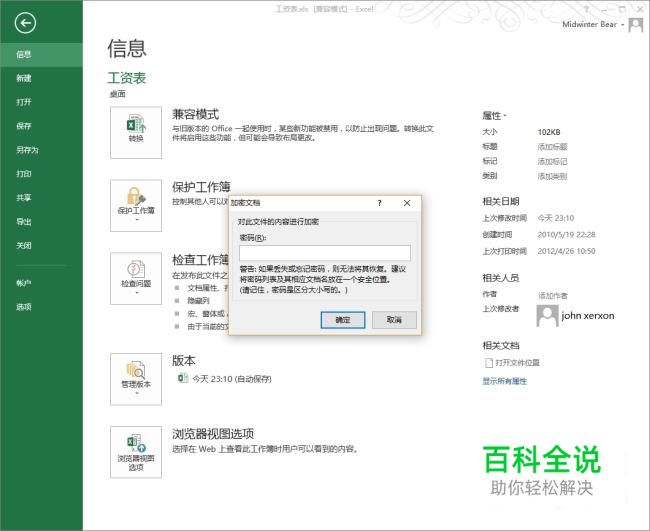650x531 pixels.
Task: Click the 工资表 document title
Action: click(x=127, y=78)
